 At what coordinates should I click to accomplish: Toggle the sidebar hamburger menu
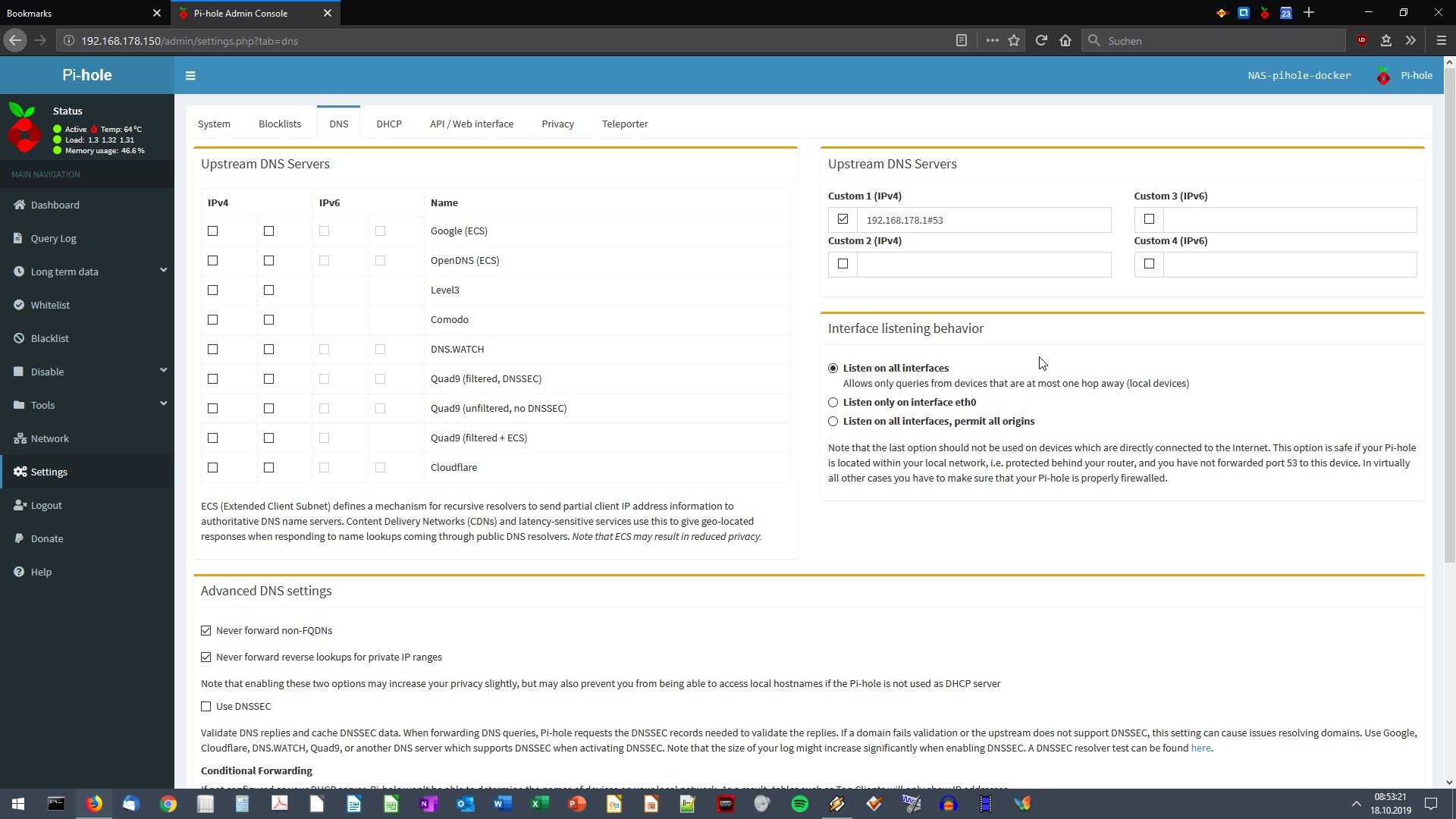pos(190,76)
